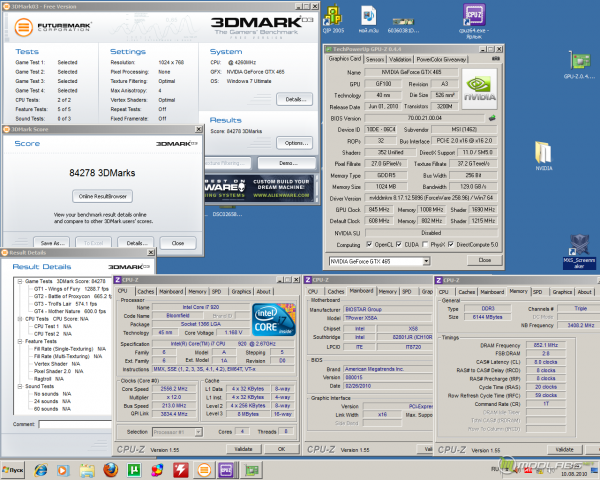Image resolution: width=600 pixels, height=480 pixels.
Task: Switch to the Sensors tab in GPU-Z
Action: (x=375, y=59)
